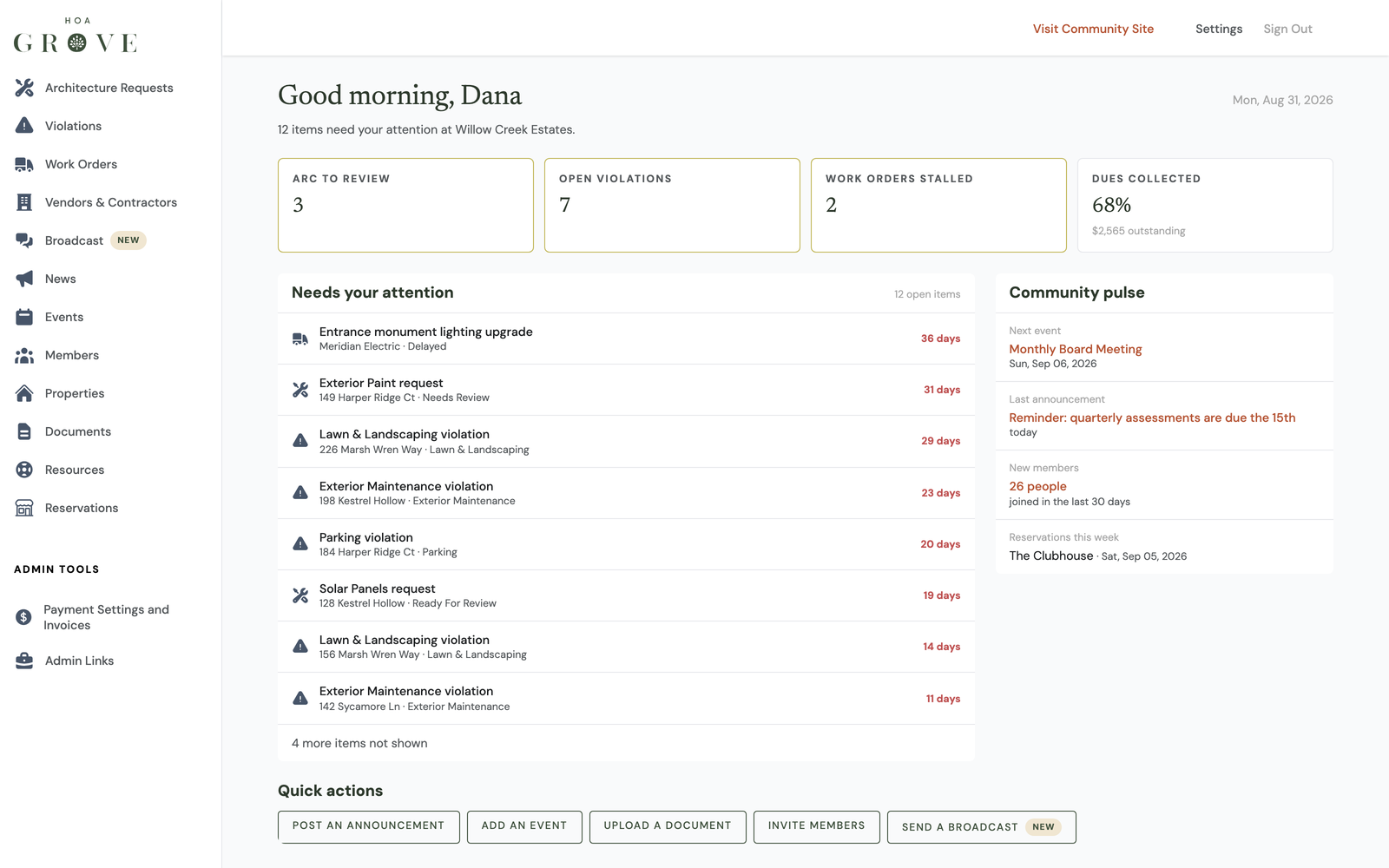
Task: Open the quarterly assessments reminder announcement
Action: [1152, 418]
